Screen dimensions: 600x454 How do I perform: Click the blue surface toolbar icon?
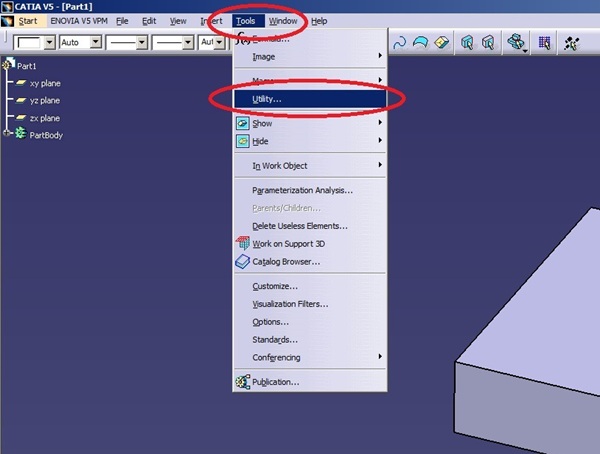tap(420, 42)
